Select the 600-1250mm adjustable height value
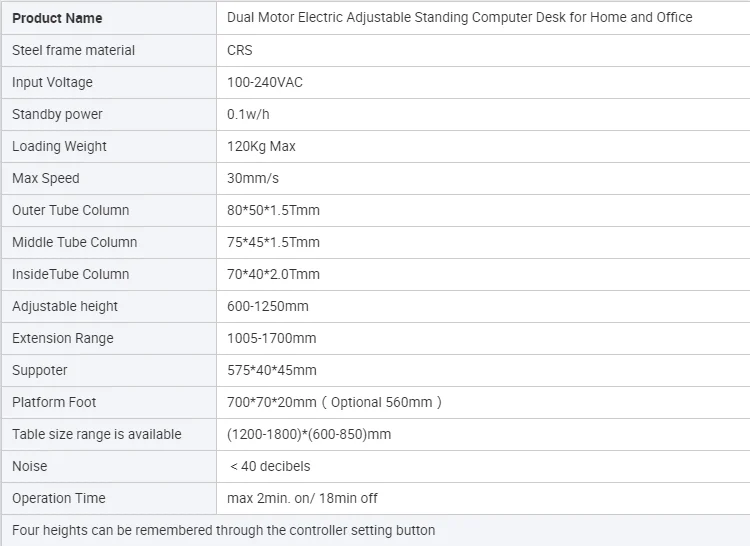 pos(267,306)
